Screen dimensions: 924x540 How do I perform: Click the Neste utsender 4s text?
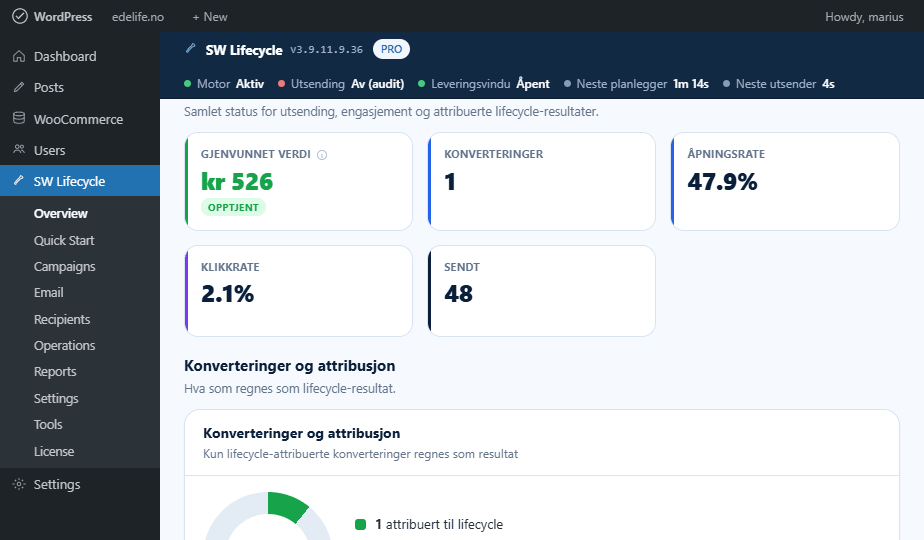pyautogui.click(x=785, y=84)
